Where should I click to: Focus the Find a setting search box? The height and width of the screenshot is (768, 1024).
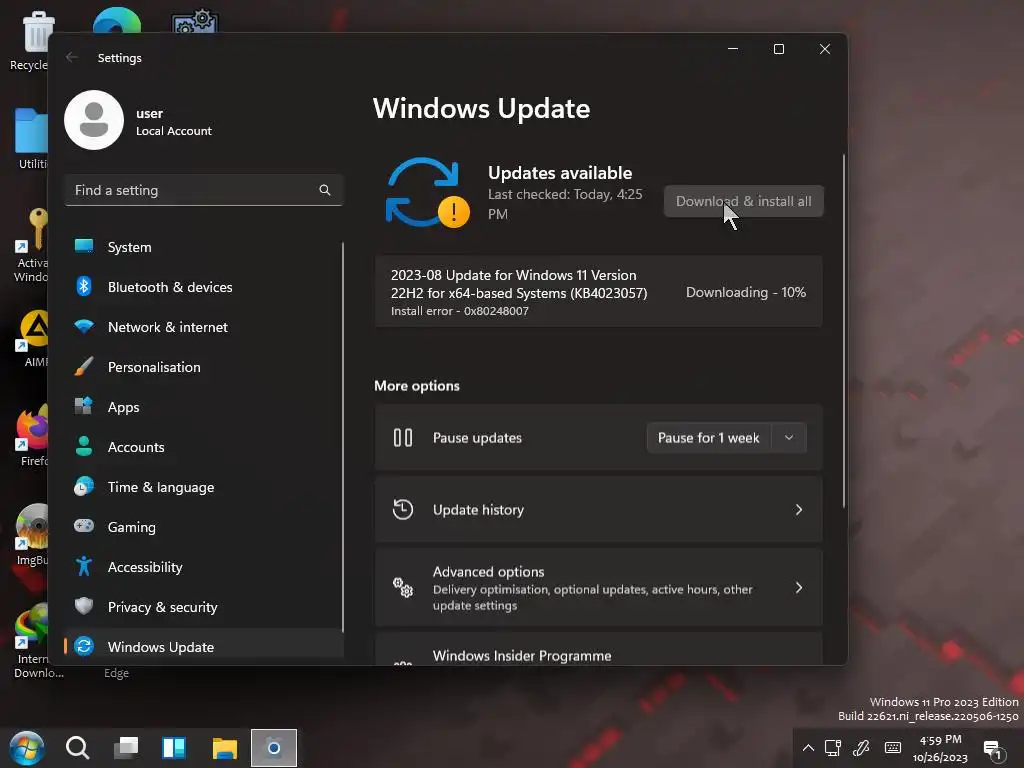coord(203,190)
